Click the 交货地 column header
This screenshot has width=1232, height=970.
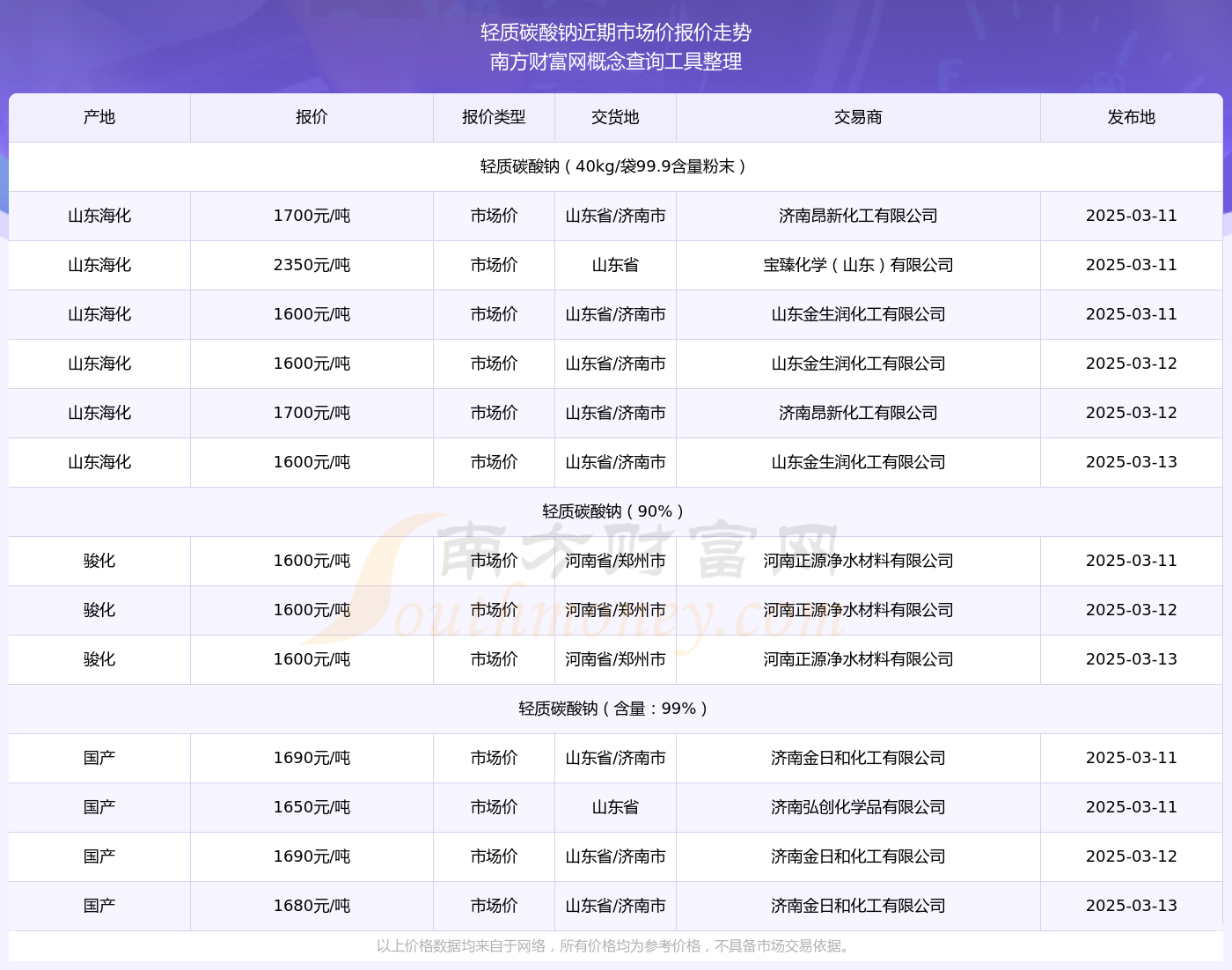615,117
